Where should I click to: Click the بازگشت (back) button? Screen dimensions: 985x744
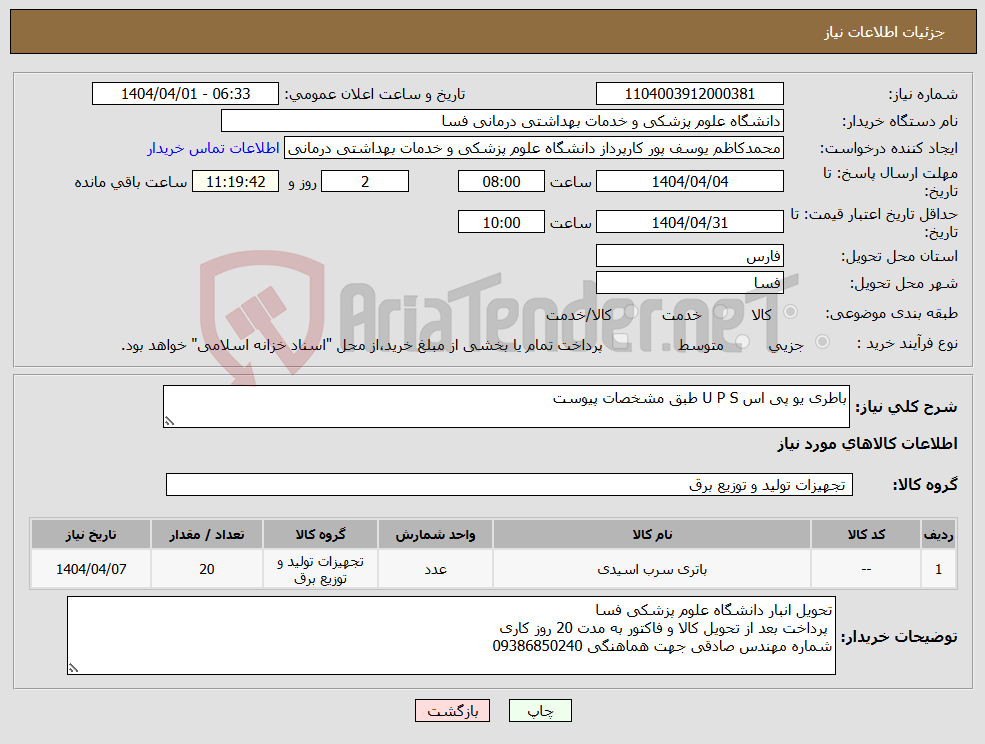452,711
